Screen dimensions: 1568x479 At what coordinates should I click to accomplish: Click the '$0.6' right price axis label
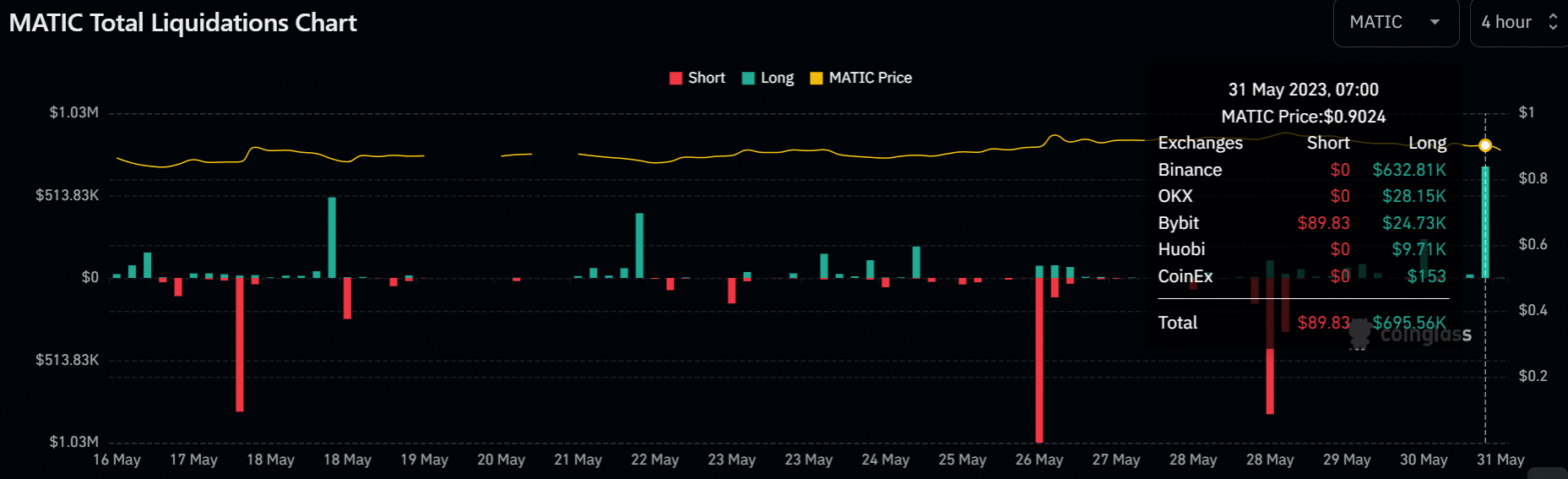[x=1533, y=244]
